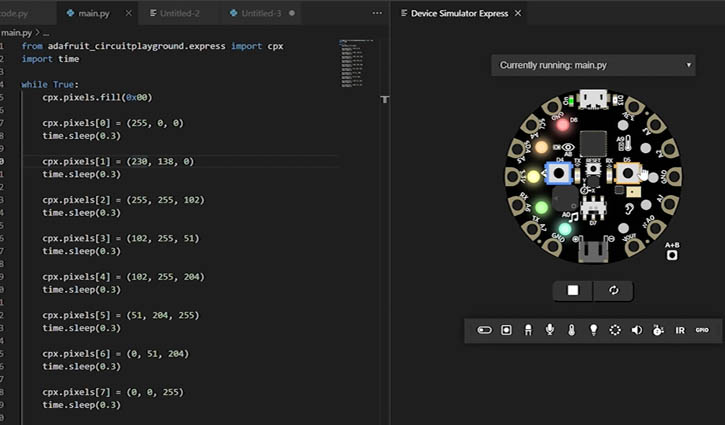The width and height of the screenshot is (725, 425).
Task: Click the main.py breadcrumb path
Action: (x=17, y=32)
